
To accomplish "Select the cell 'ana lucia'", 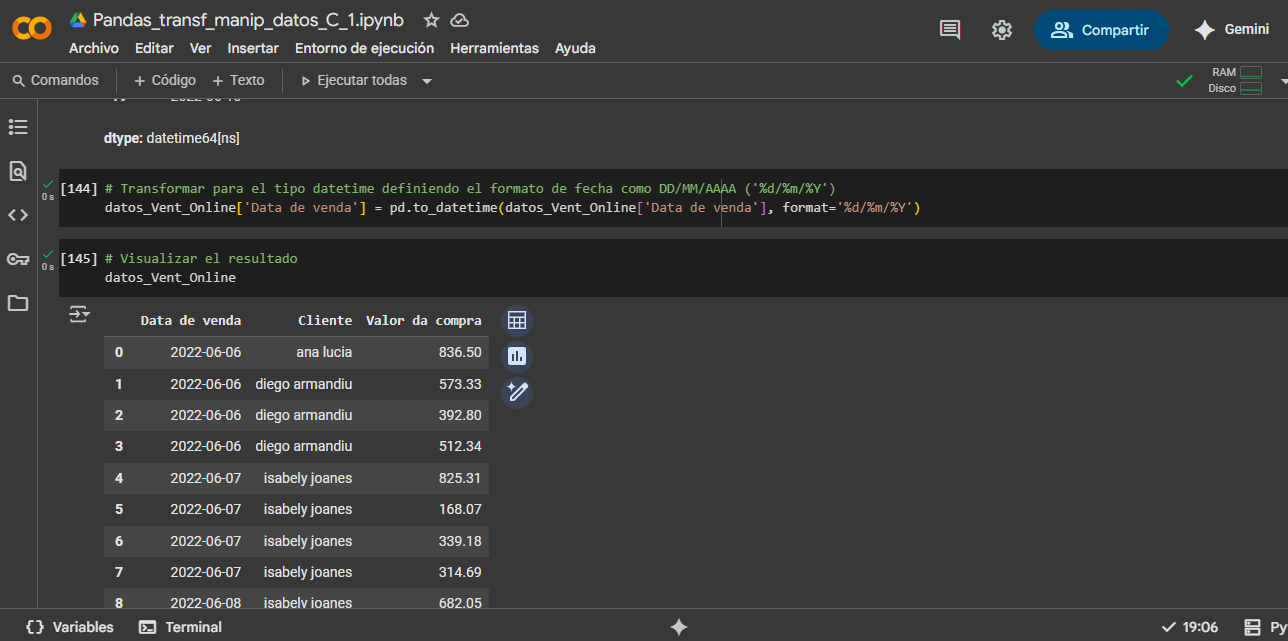I will (x=324, y=352).
